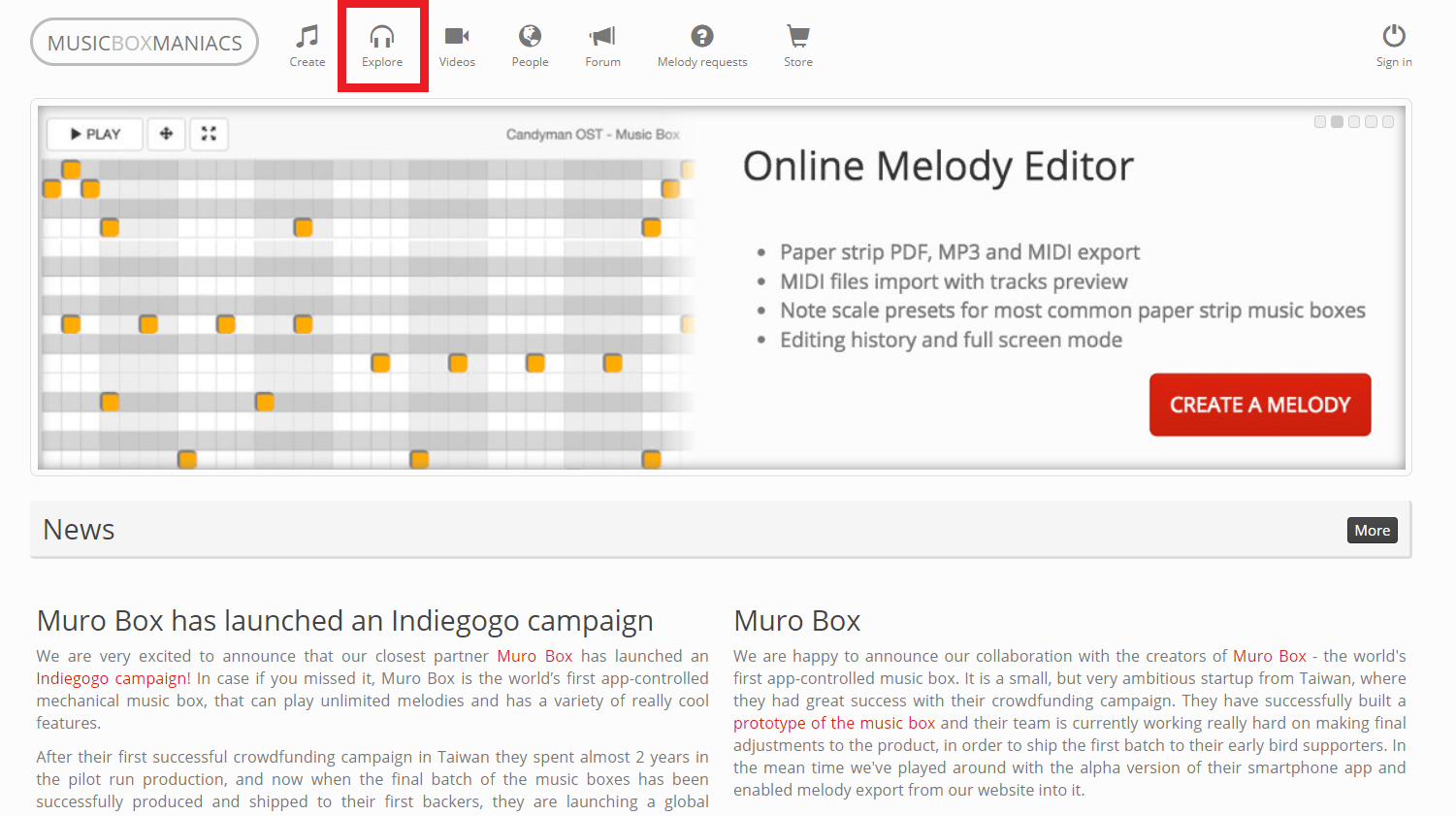
Task: Open the prototype of the music box link
Action: coord(834,723)
